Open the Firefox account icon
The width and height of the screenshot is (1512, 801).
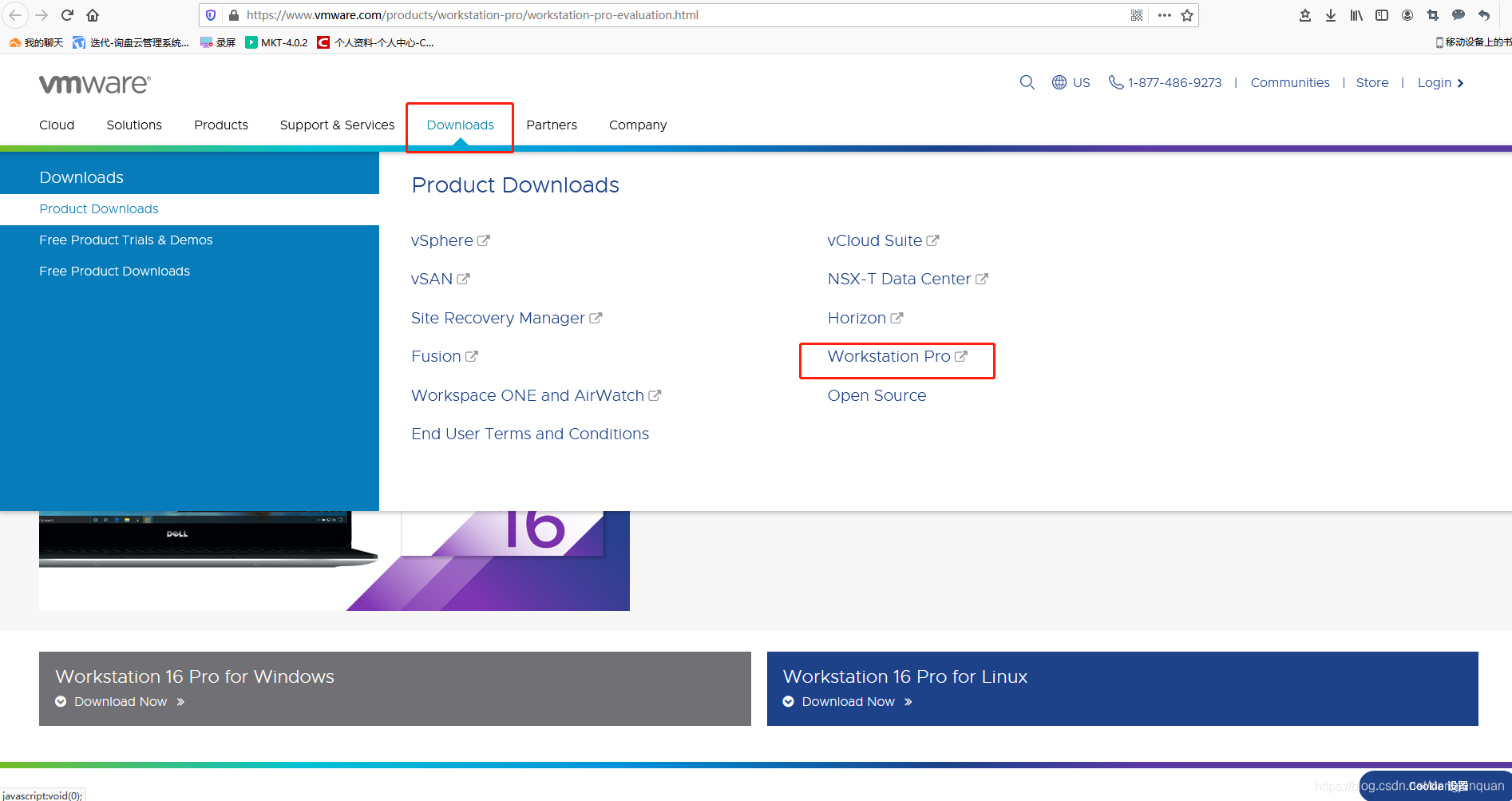(x=1407, y=15)
